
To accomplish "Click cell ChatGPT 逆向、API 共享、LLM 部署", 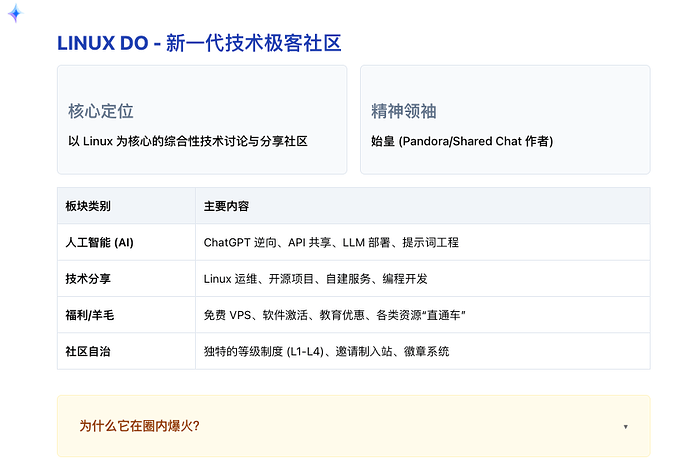I will click(x=423, y=242).
